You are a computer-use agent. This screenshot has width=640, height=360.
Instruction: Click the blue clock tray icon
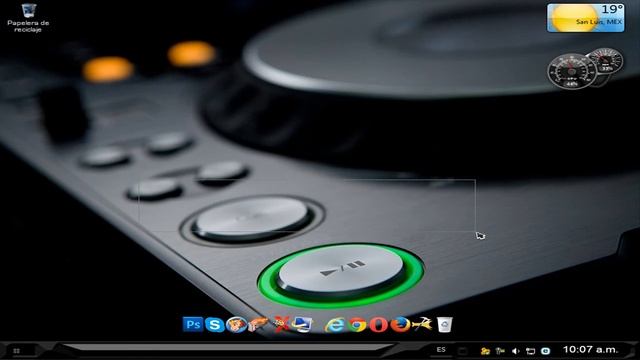point(546,351)
